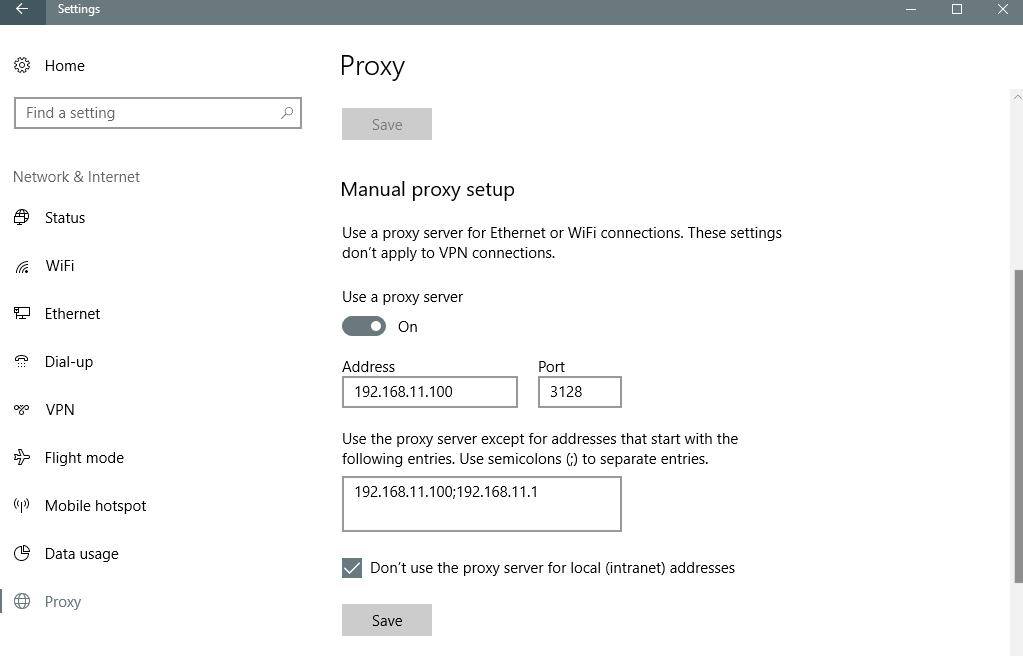Open Mobile hotspot settings
Viewport: 1023px width, 656px height.
pos(95,506)
